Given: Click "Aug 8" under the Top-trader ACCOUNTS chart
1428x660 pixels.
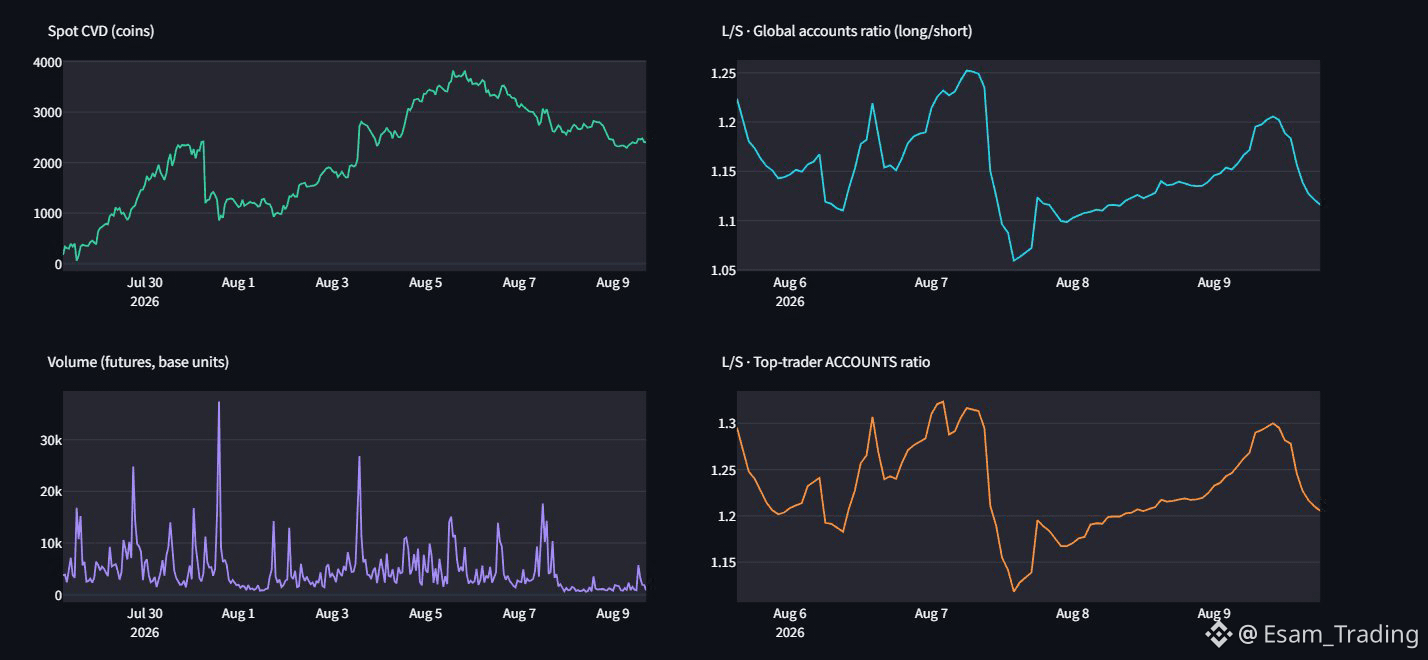Looking at the screenshot, I should click(1072, 614).
